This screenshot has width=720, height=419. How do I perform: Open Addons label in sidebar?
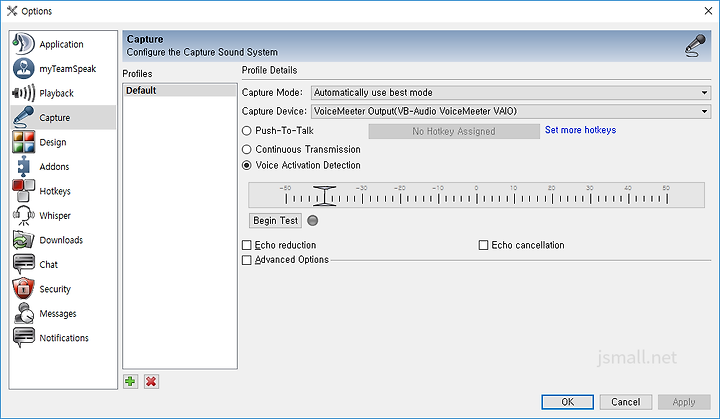point(54,167)
